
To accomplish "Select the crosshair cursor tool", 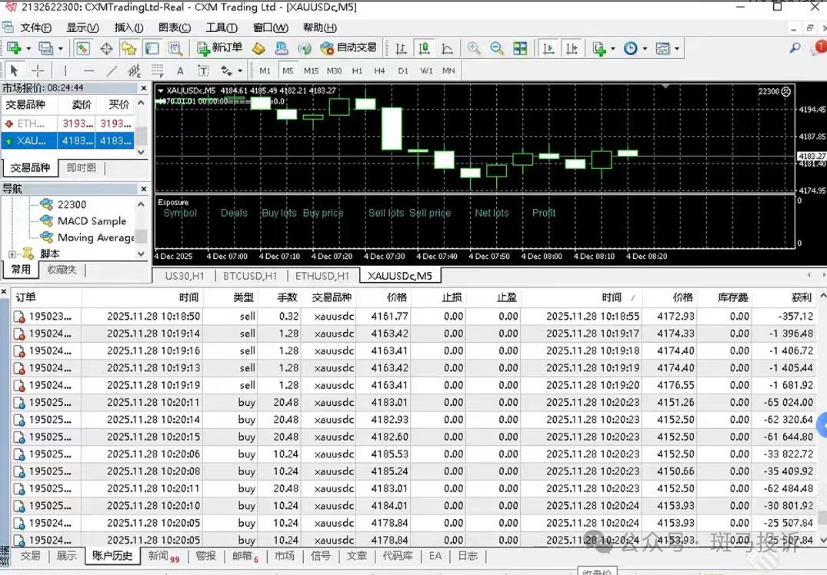I will click(x=38, y=71).
